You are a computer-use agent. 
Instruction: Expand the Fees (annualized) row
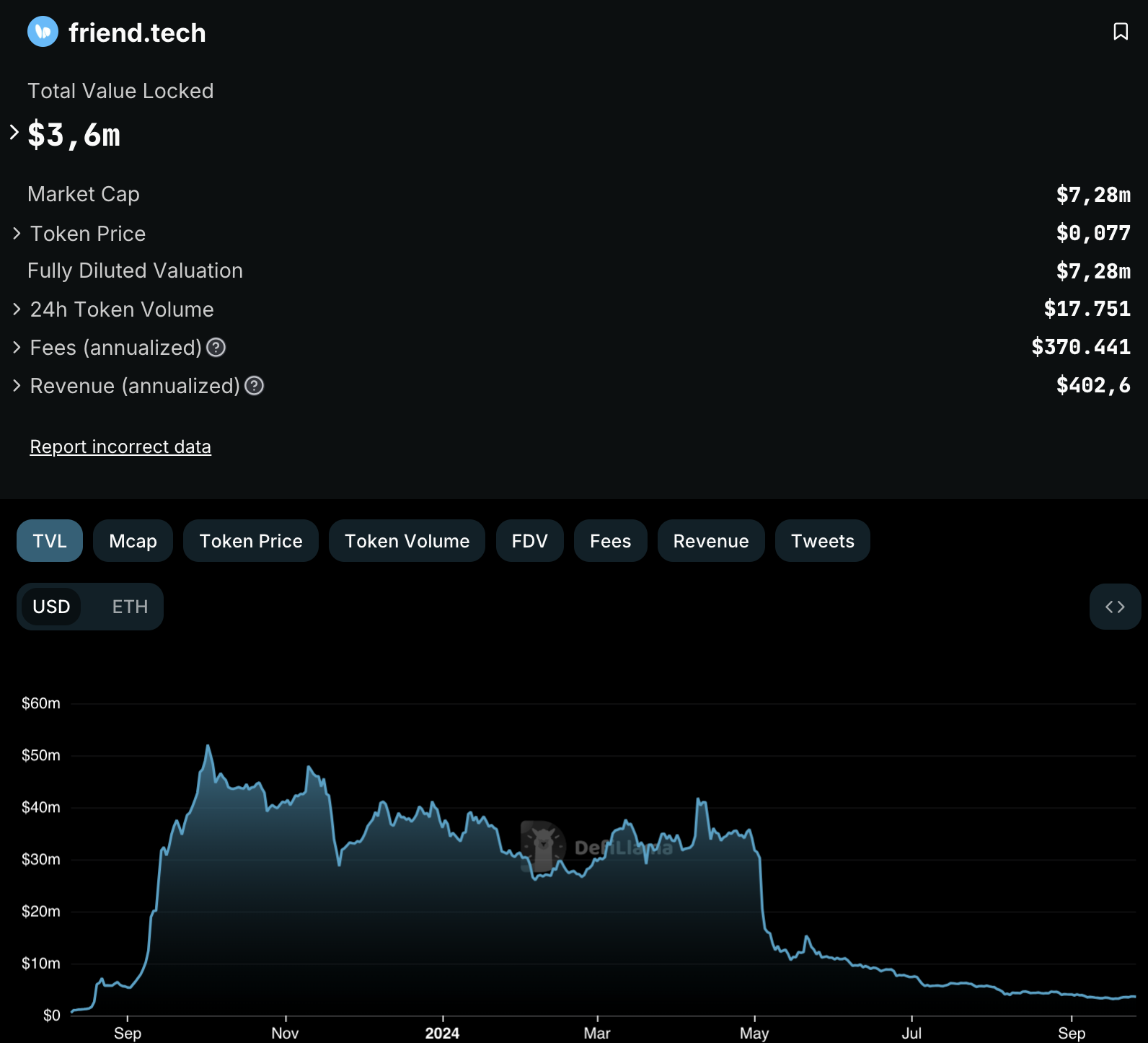pos(17,348)
